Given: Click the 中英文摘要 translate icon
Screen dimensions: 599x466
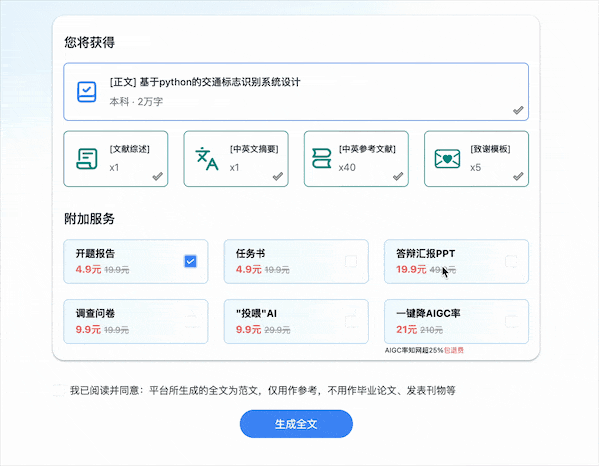Looking at the screenshot, I should 207,159.
